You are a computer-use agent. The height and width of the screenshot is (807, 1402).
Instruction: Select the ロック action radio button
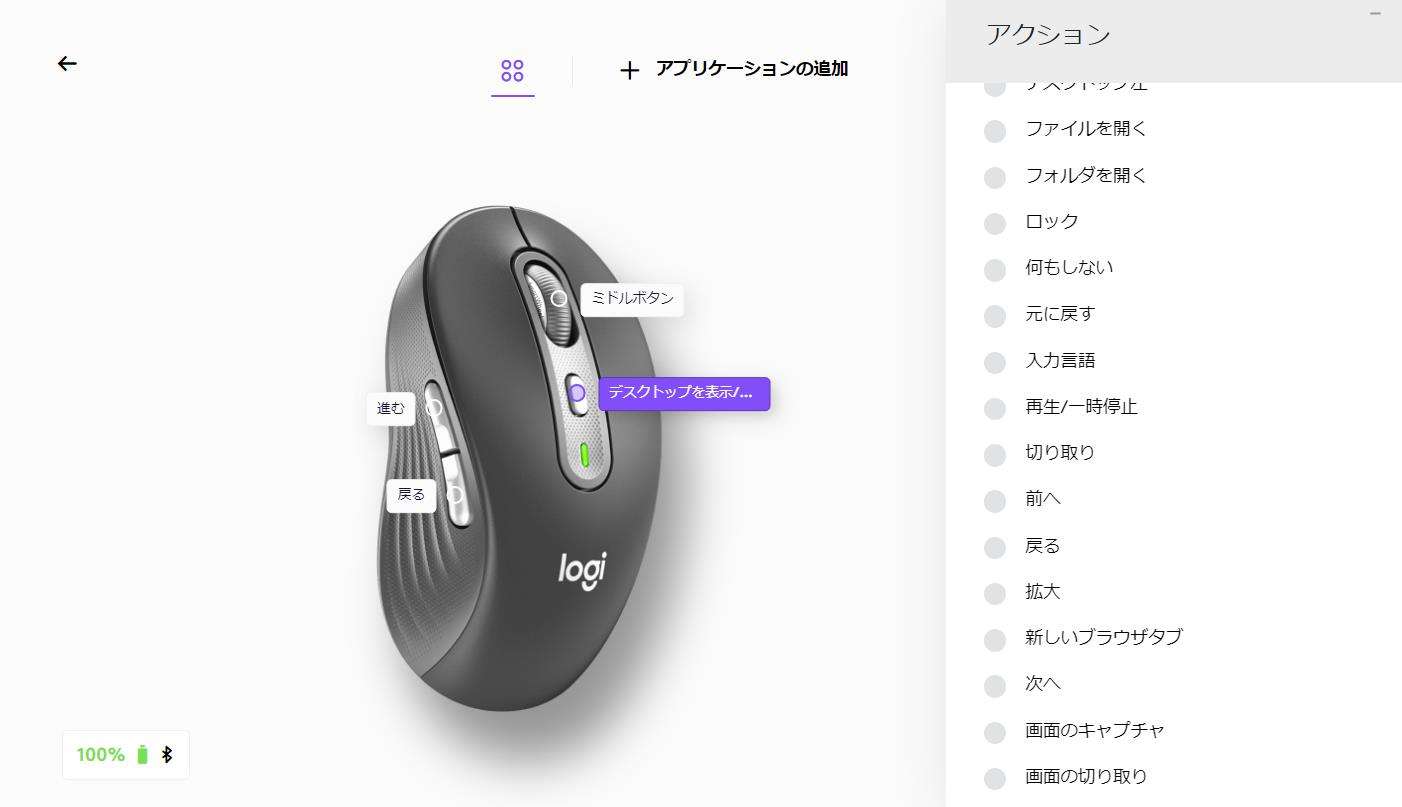point(995,224)
